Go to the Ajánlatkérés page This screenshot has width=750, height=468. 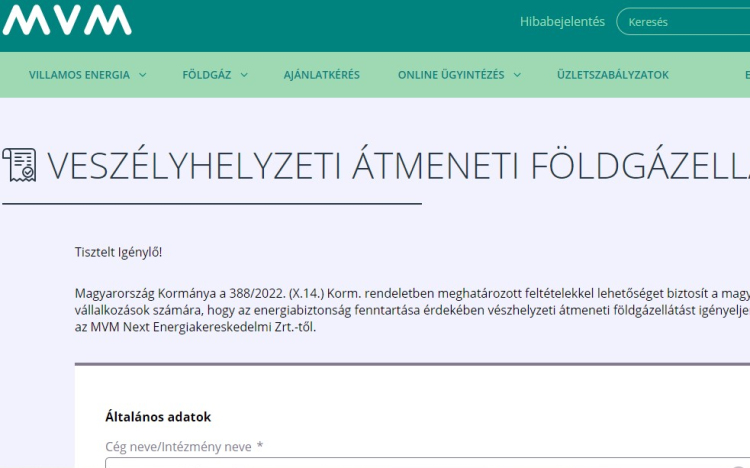[x=321, y=75]
